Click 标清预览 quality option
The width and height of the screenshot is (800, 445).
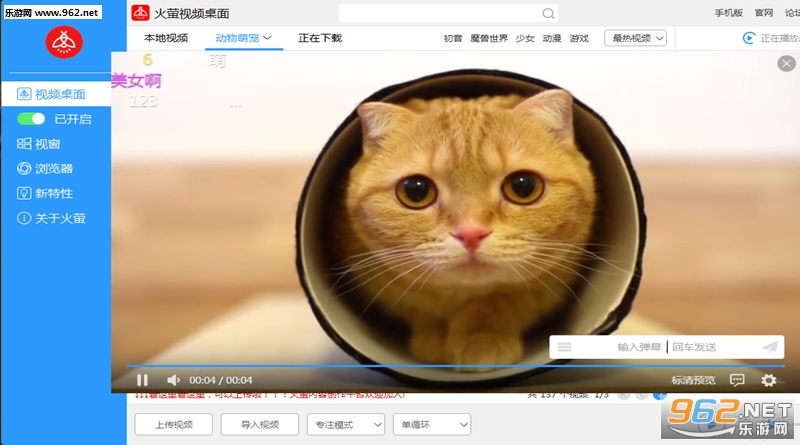(693, 380)
